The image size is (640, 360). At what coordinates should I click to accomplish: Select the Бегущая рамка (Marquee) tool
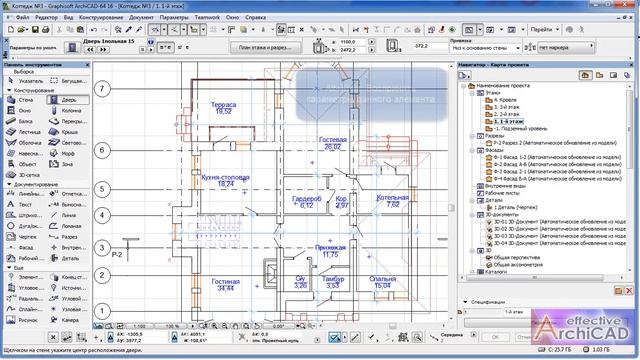click(69, 81)
